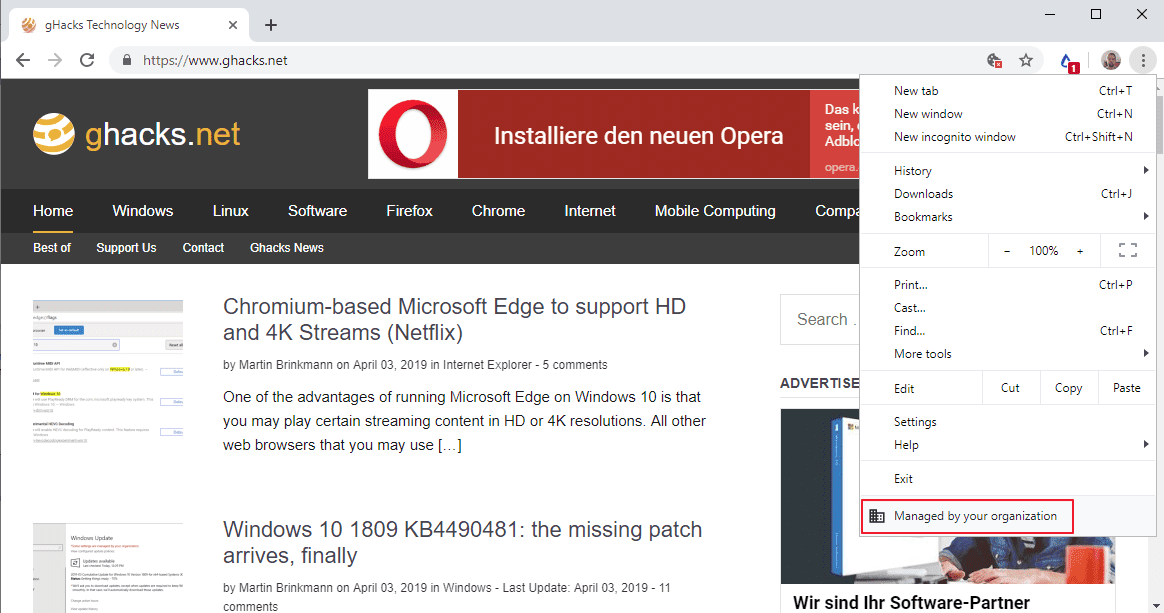1164x613 pixels.
Task: Click the site Search field
Action: click(x=820, y=319)
